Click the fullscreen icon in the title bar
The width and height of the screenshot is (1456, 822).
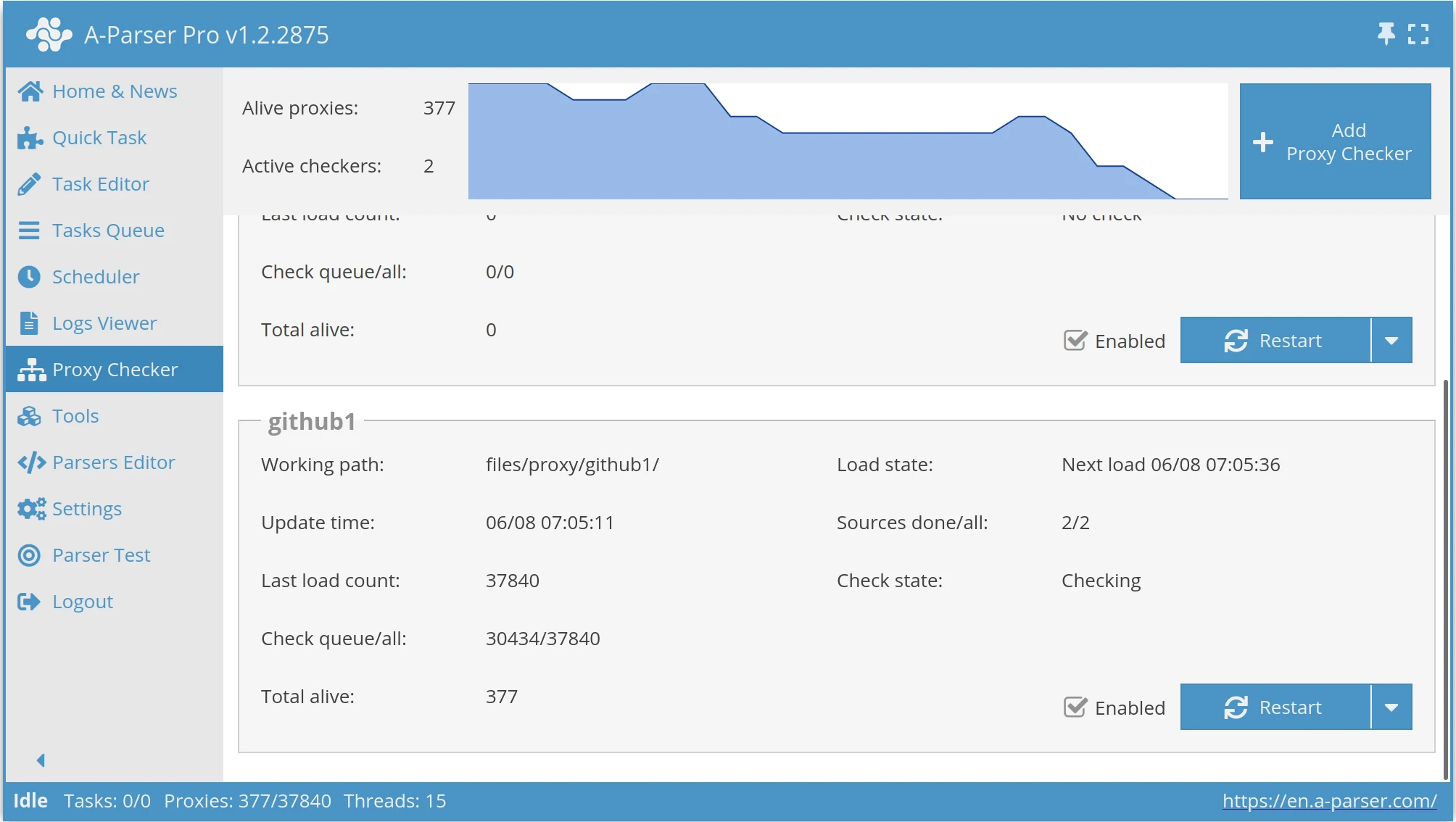point(1419,33)
